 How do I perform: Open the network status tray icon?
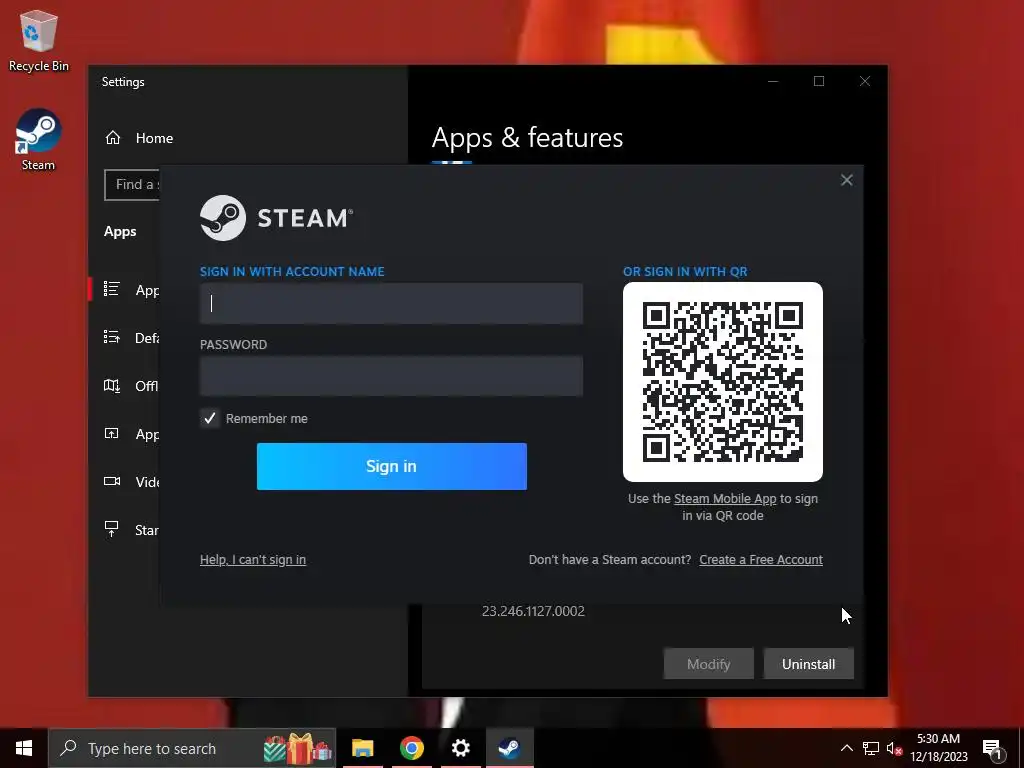[871, 748]
